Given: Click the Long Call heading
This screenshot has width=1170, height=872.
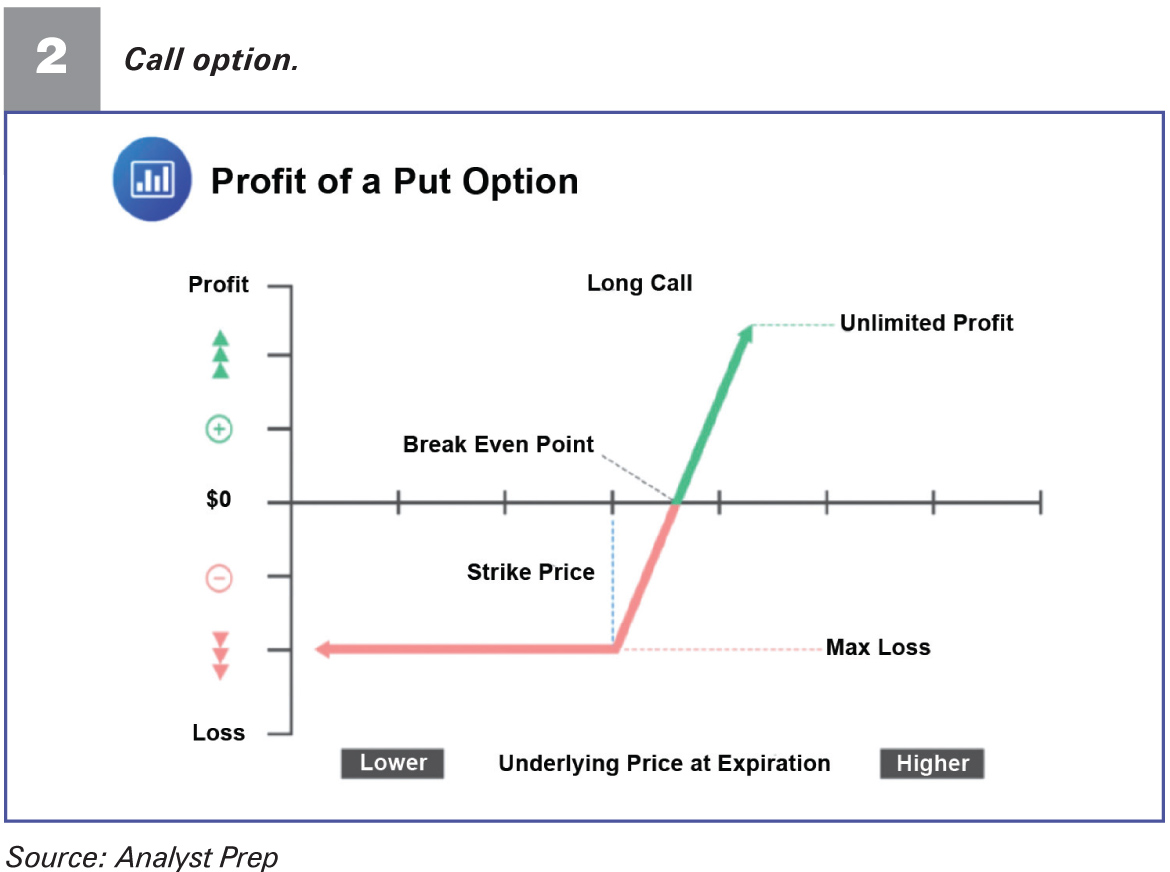Looking at the screenshot, I should coord(639,283).
